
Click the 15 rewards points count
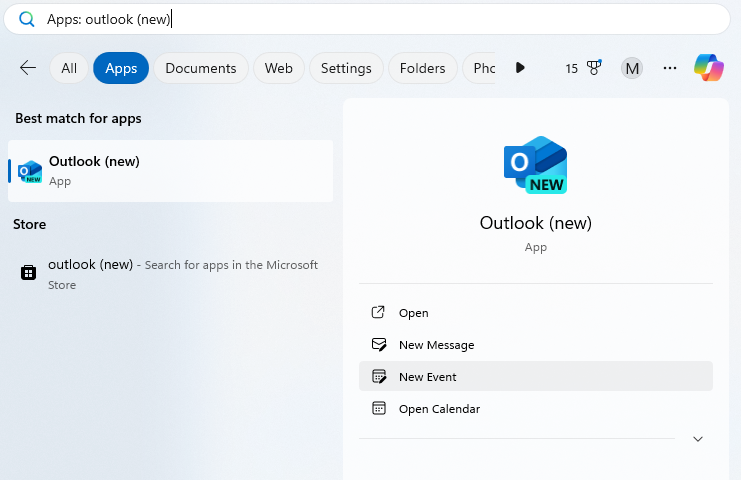point(571,69)
